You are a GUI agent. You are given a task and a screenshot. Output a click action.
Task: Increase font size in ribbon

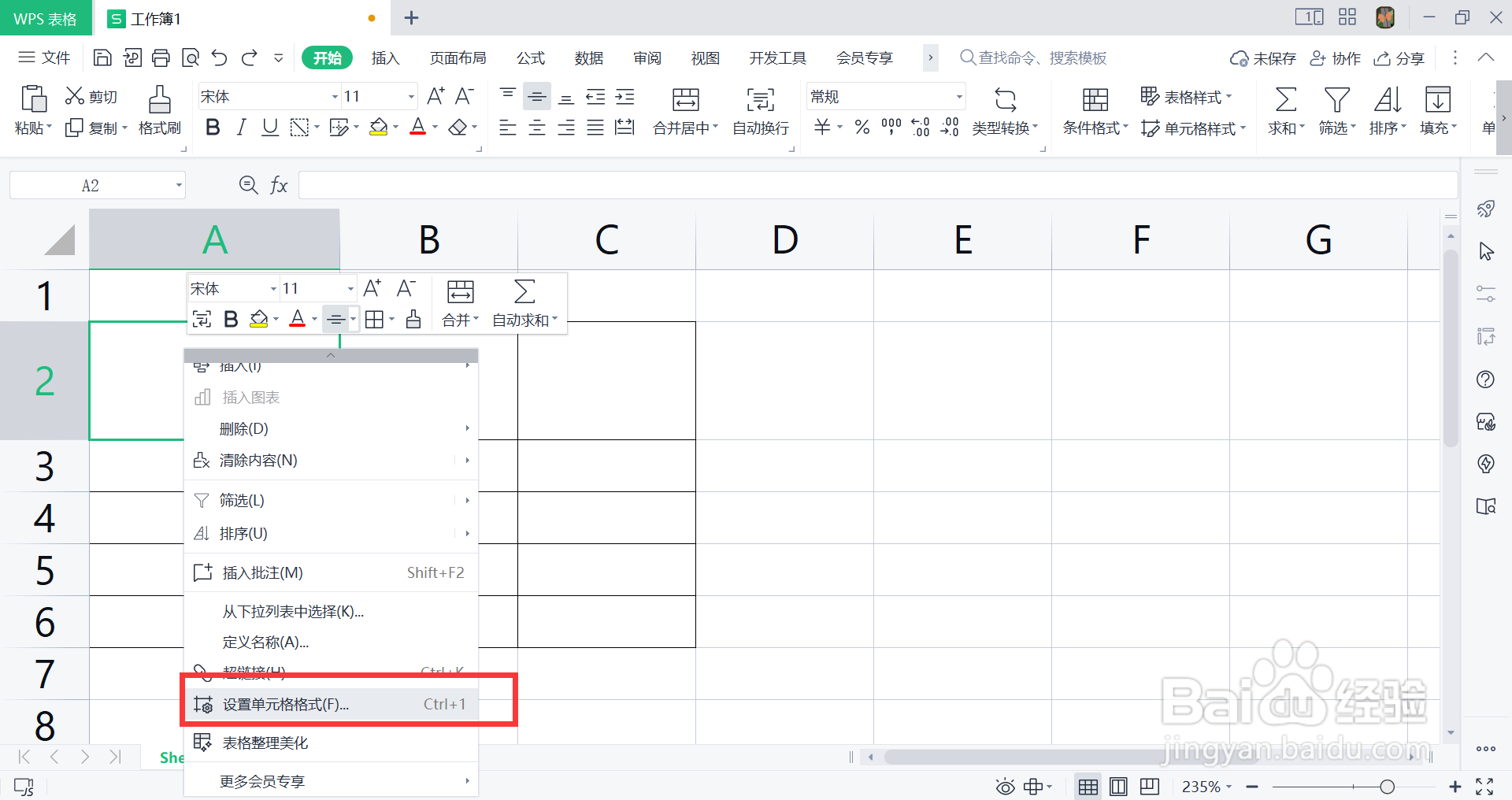tap(435, 96)
